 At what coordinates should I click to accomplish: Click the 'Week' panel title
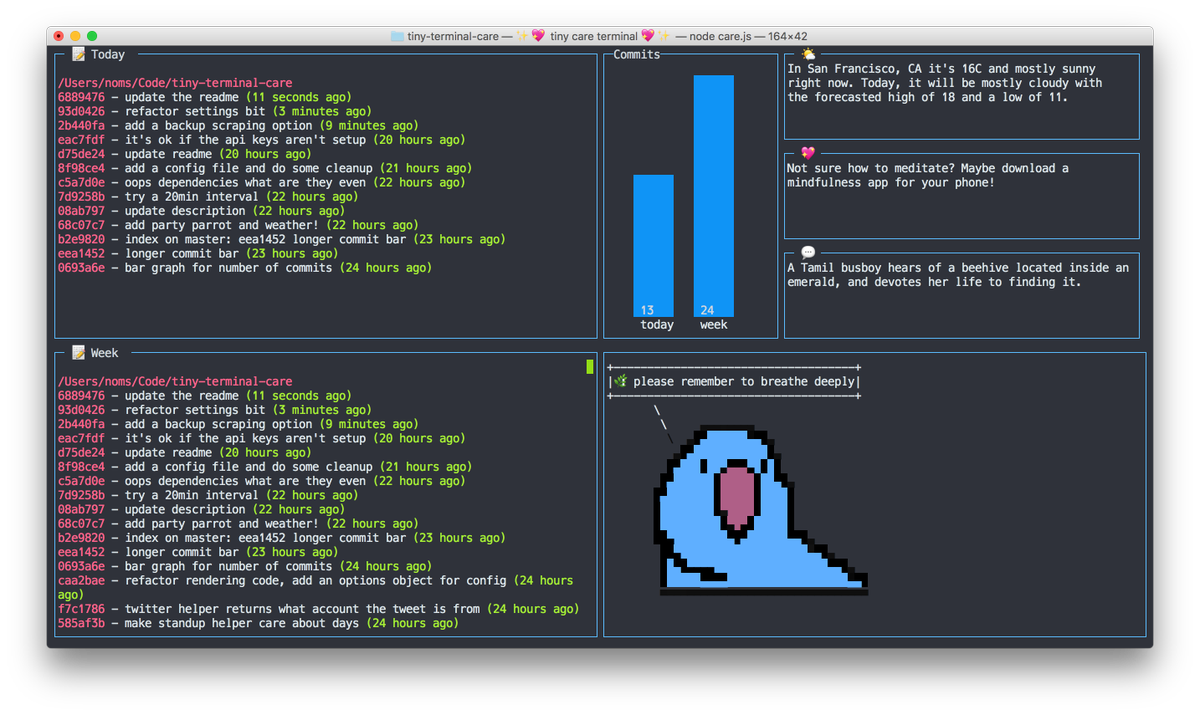[x=105, y=353]
